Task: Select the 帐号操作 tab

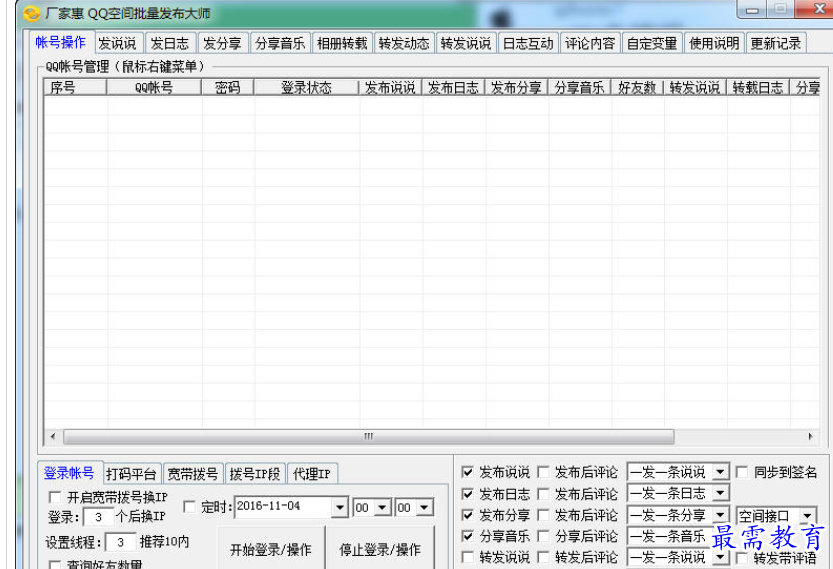Action: (60, 42)
